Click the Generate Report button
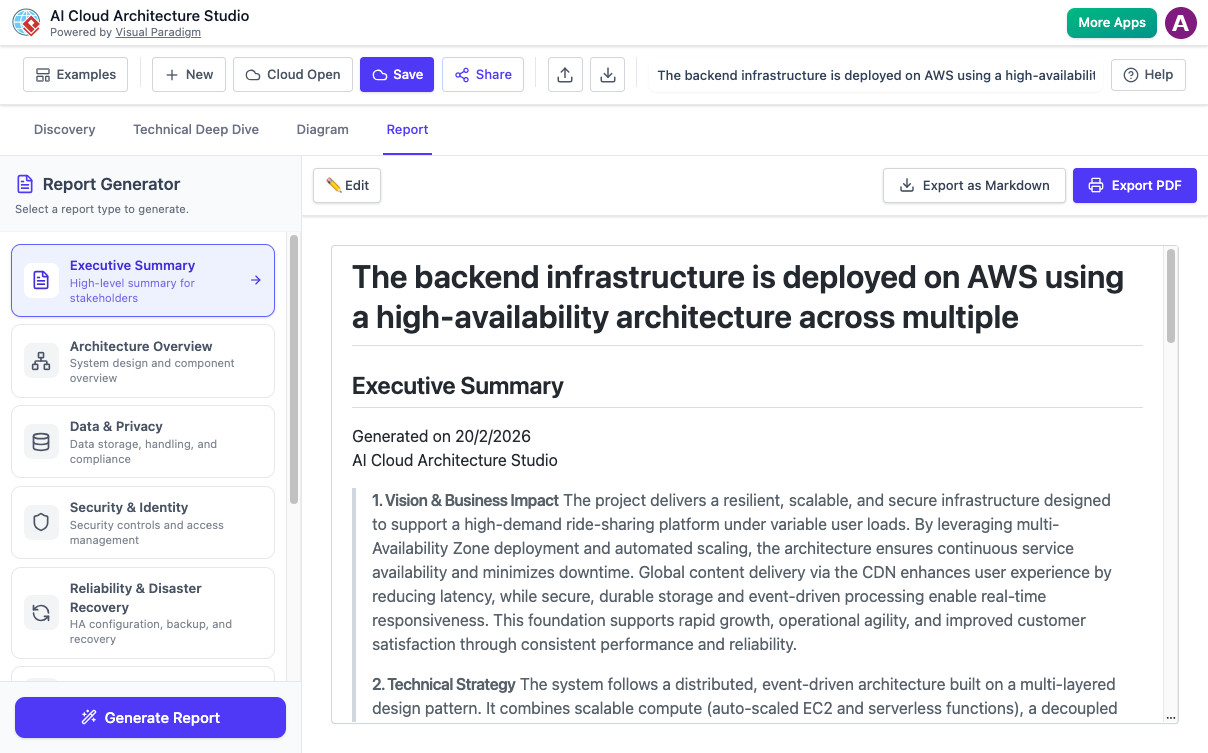Screen dimensions: 1208x753 click(150, 717)
